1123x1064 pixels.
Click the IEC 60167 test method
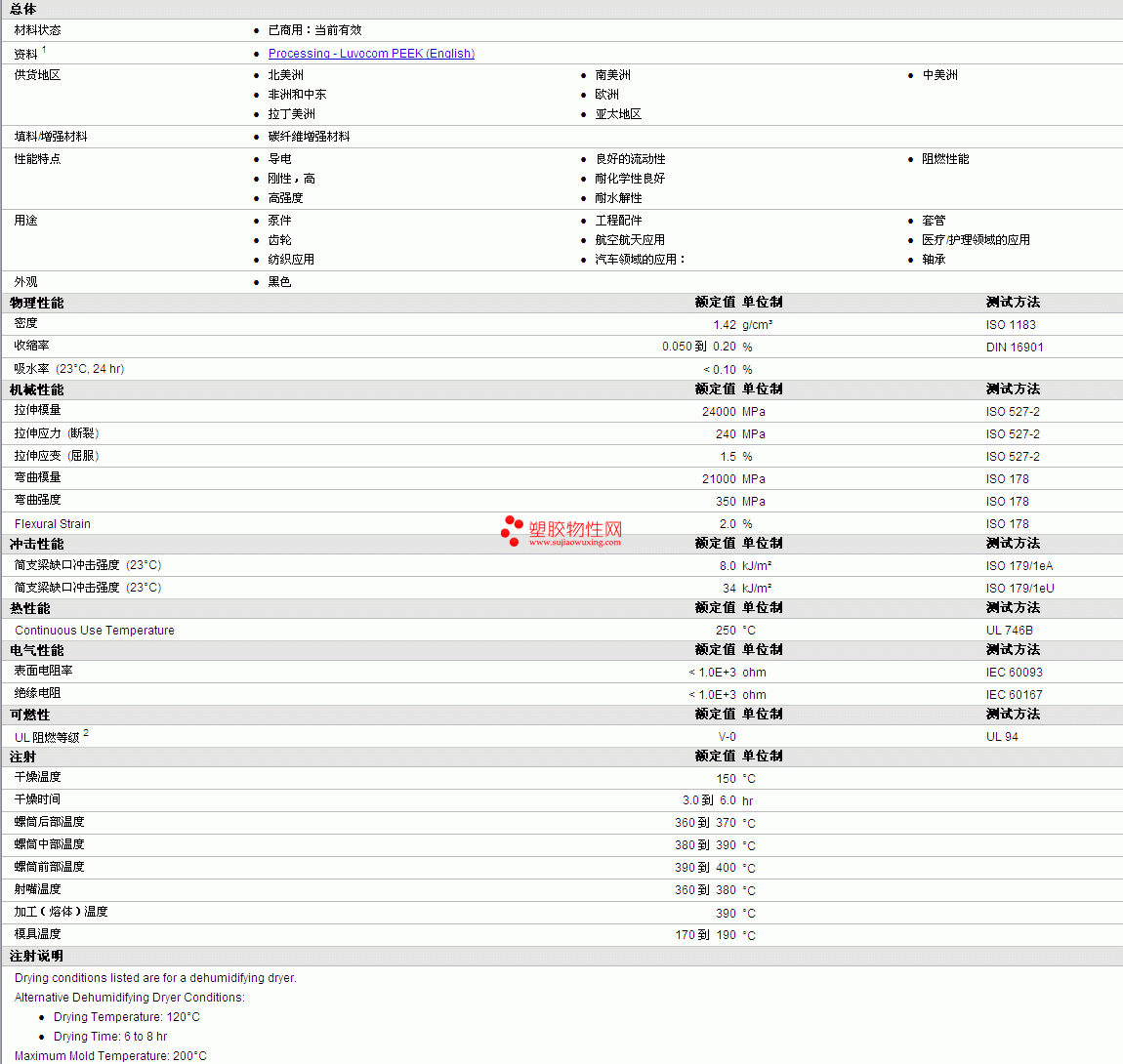1015,695
